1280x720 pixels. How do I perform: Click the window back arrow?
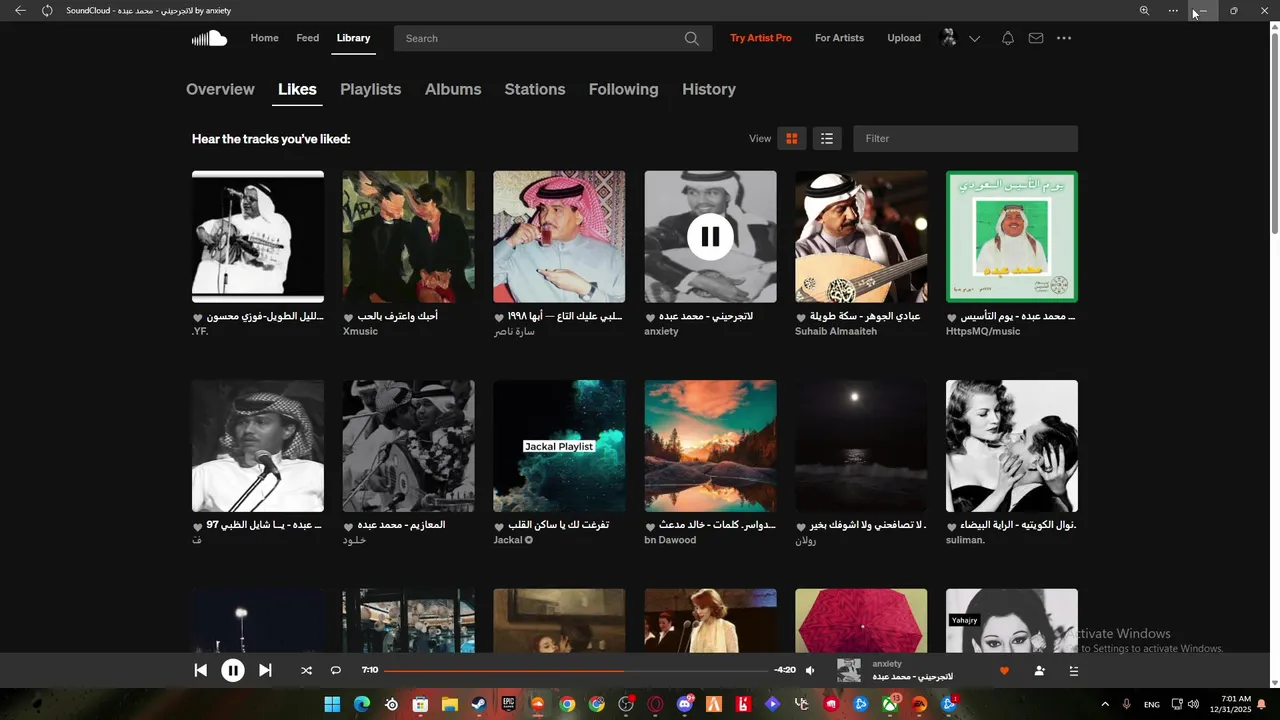20,10
